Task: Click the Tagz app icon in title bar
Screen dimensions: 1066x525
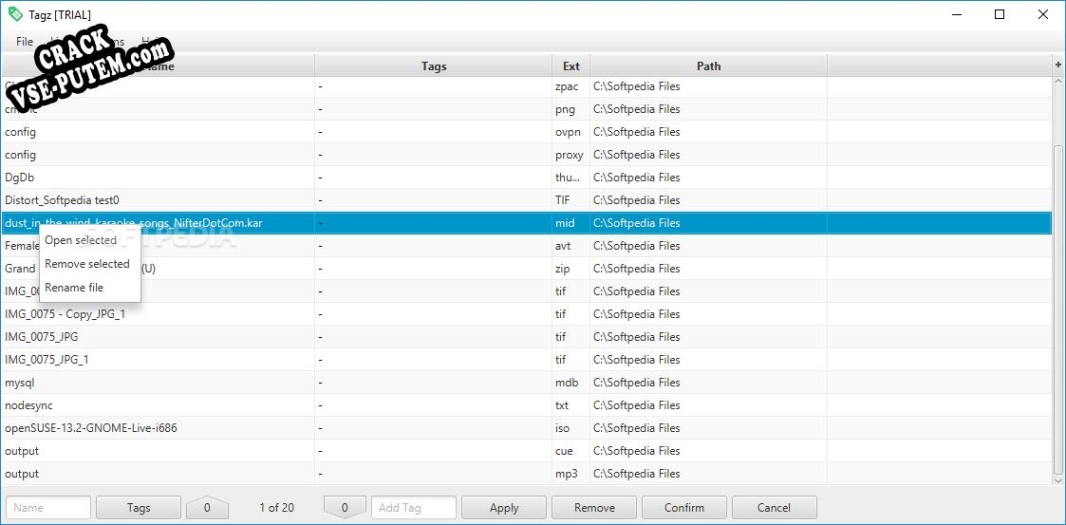Action: 15,15
